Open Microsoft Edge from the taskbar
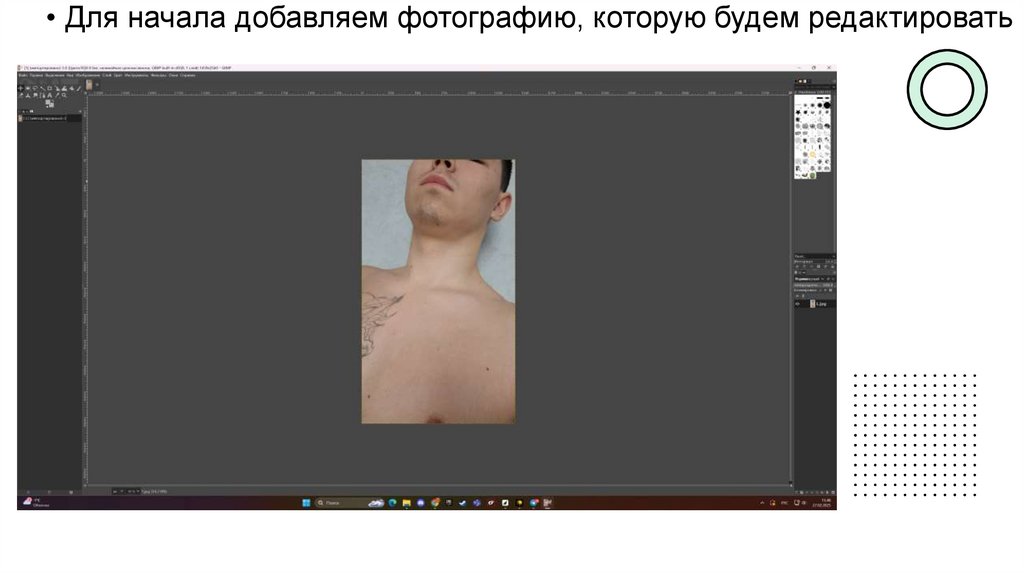Image resolution: width=1024 pixels, height=574 pixels. 392,503
